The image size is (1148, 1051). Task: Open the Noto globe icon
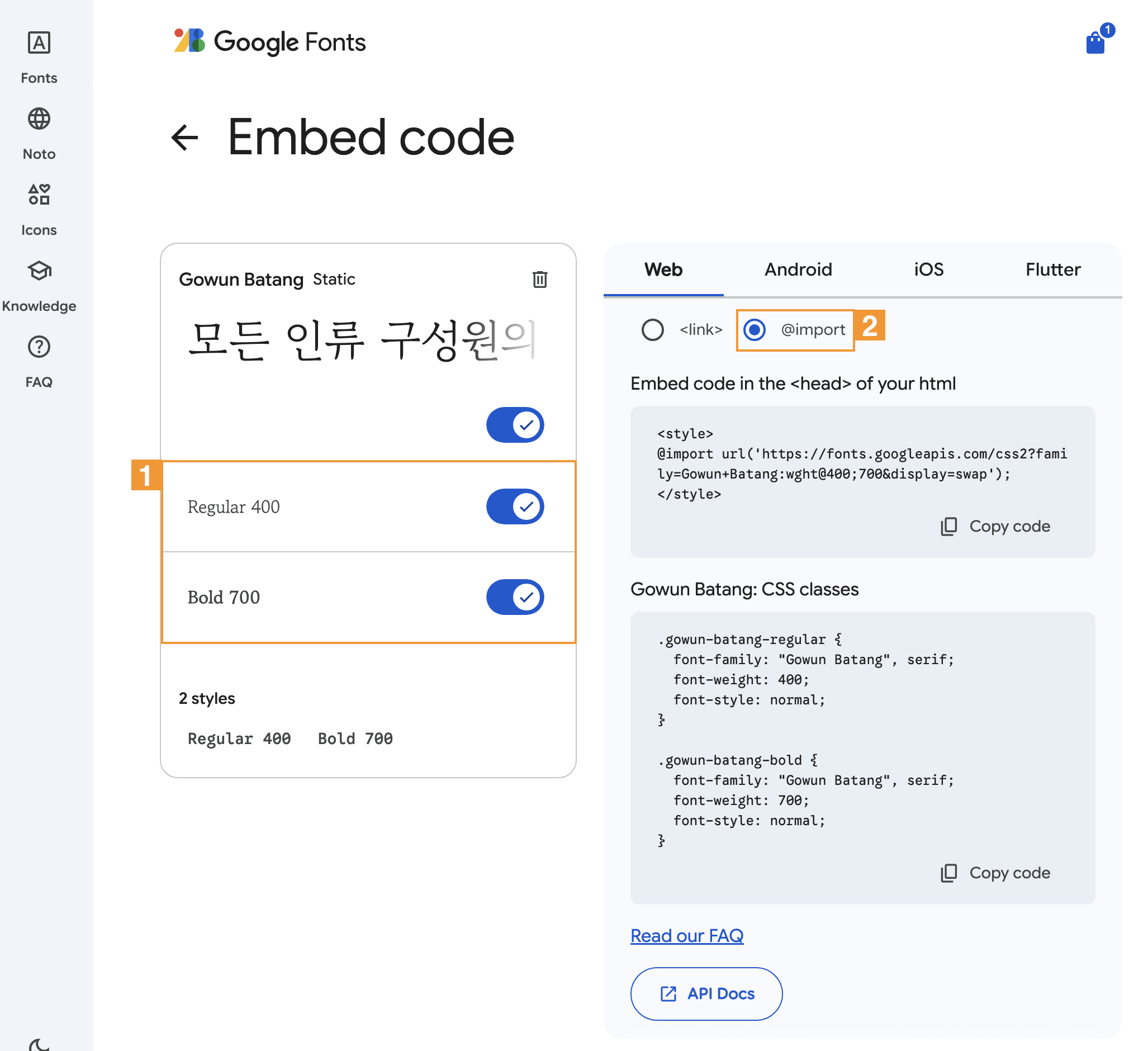coord(39,119)
